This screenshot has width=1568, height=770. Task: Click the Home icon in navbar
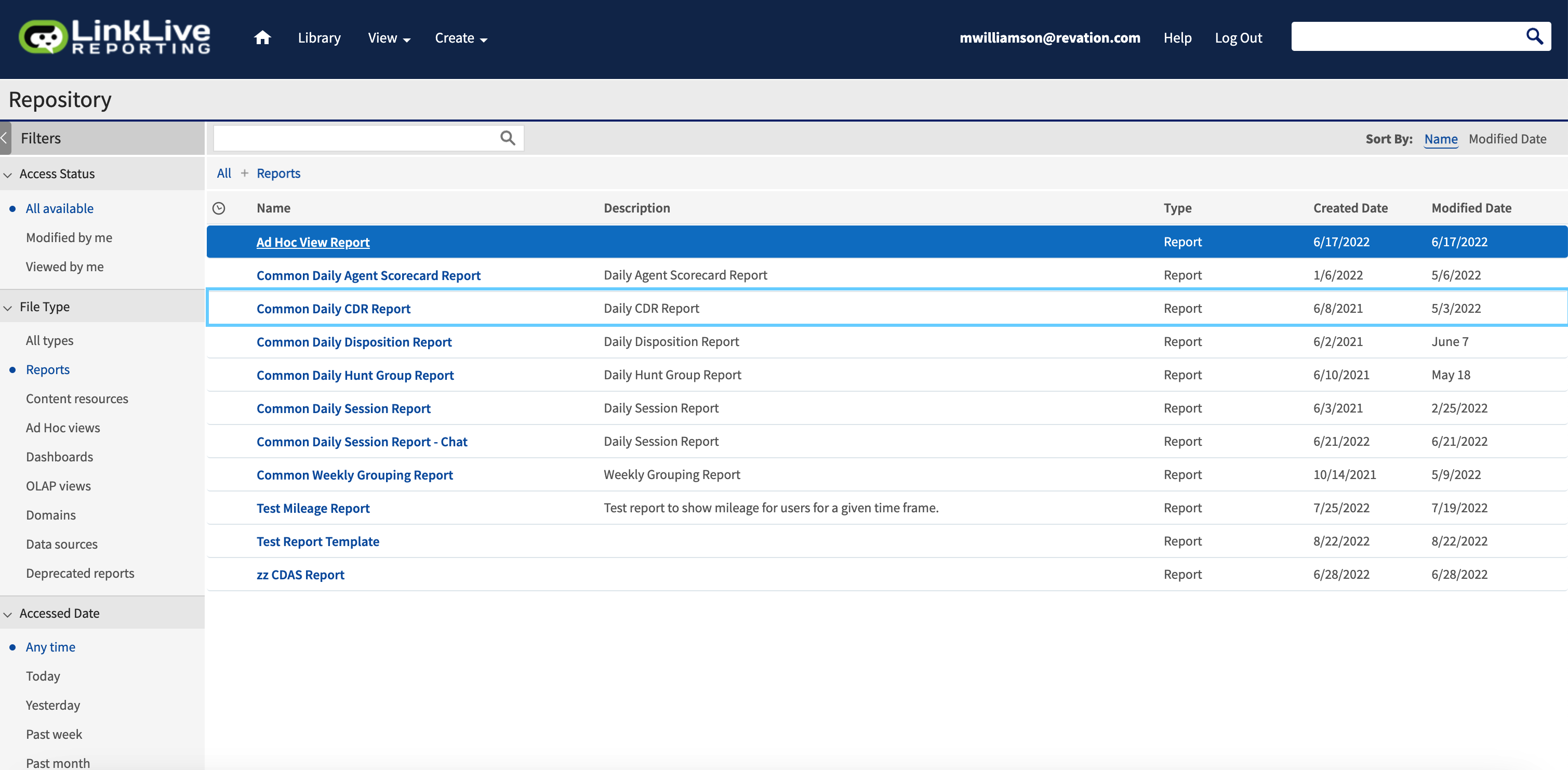[262, 38]
